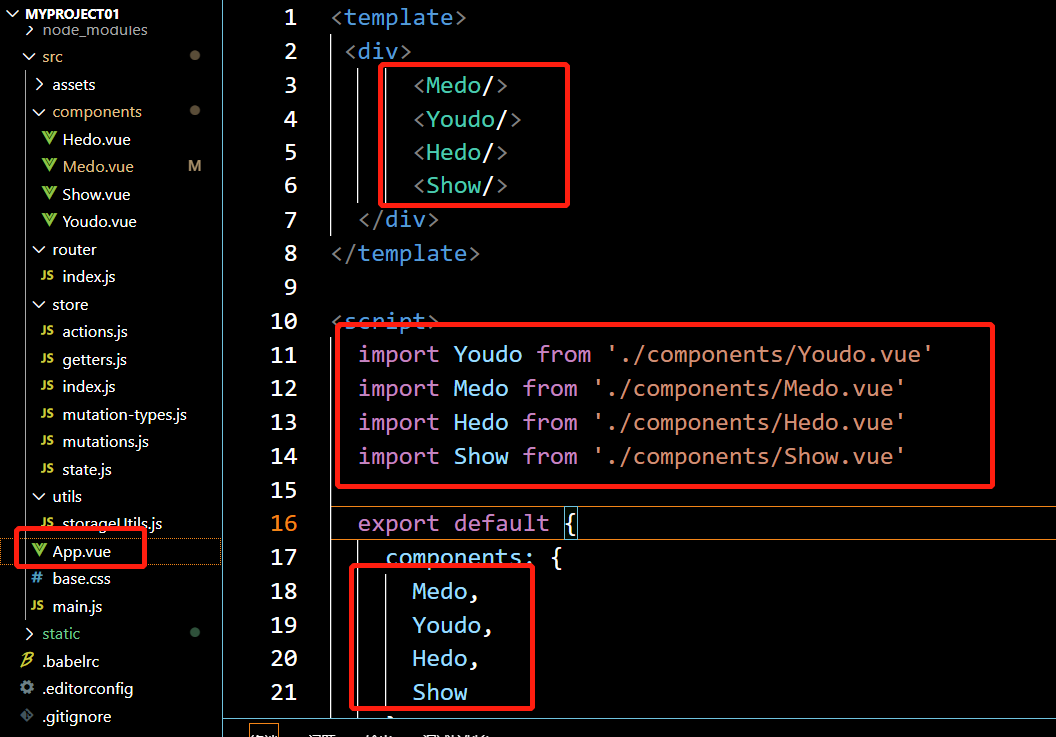Click the 'export default' statement
The height and width of the screenshot is (737, 1056).
click(x=453, y=523)
